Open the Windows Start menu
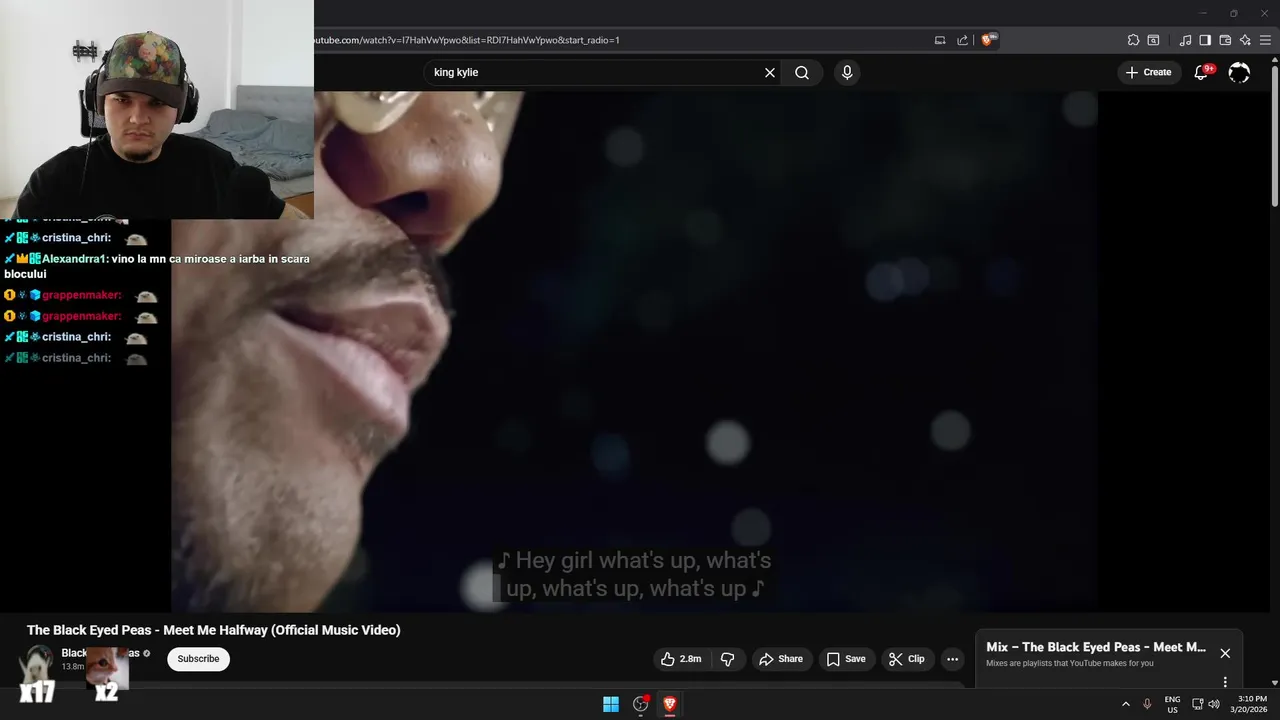1280x720 pixels. click(611, 704)
